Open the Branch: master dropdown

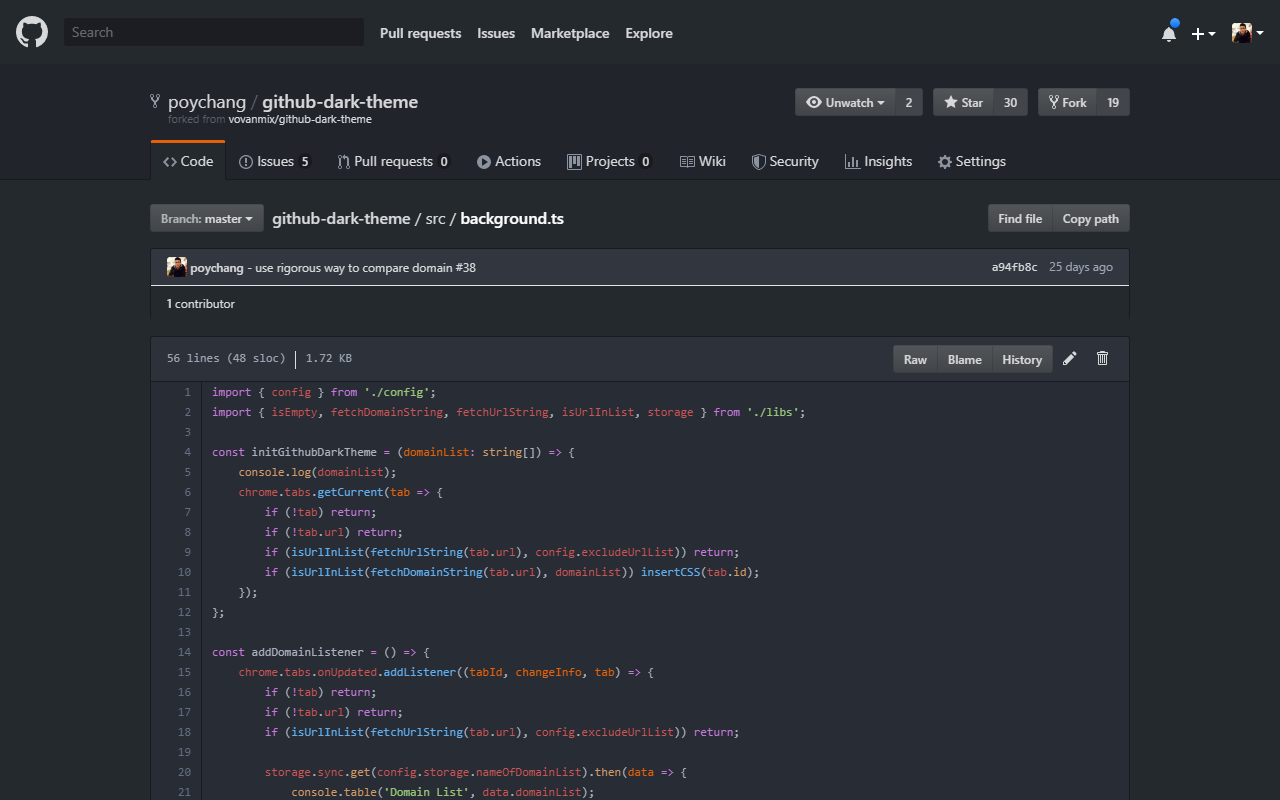pos(206,218)
